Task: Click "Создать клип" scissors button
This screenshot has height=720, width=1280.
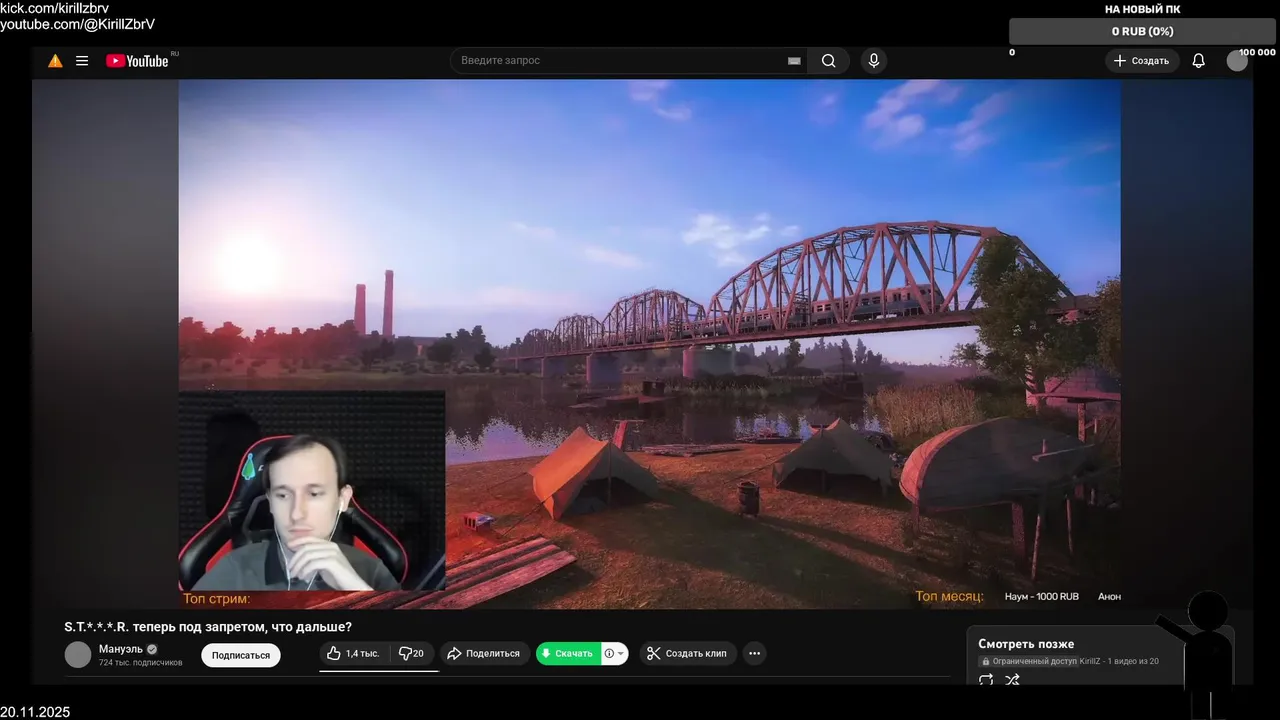Action: [x=688, y=653]
